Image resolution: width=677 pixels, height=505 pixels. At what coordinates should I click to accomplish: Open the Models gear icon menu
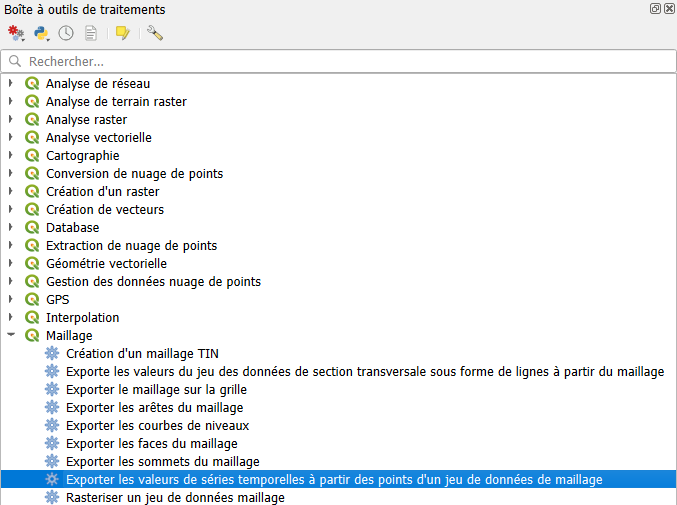pyautogui.click(x=16, y=33)
